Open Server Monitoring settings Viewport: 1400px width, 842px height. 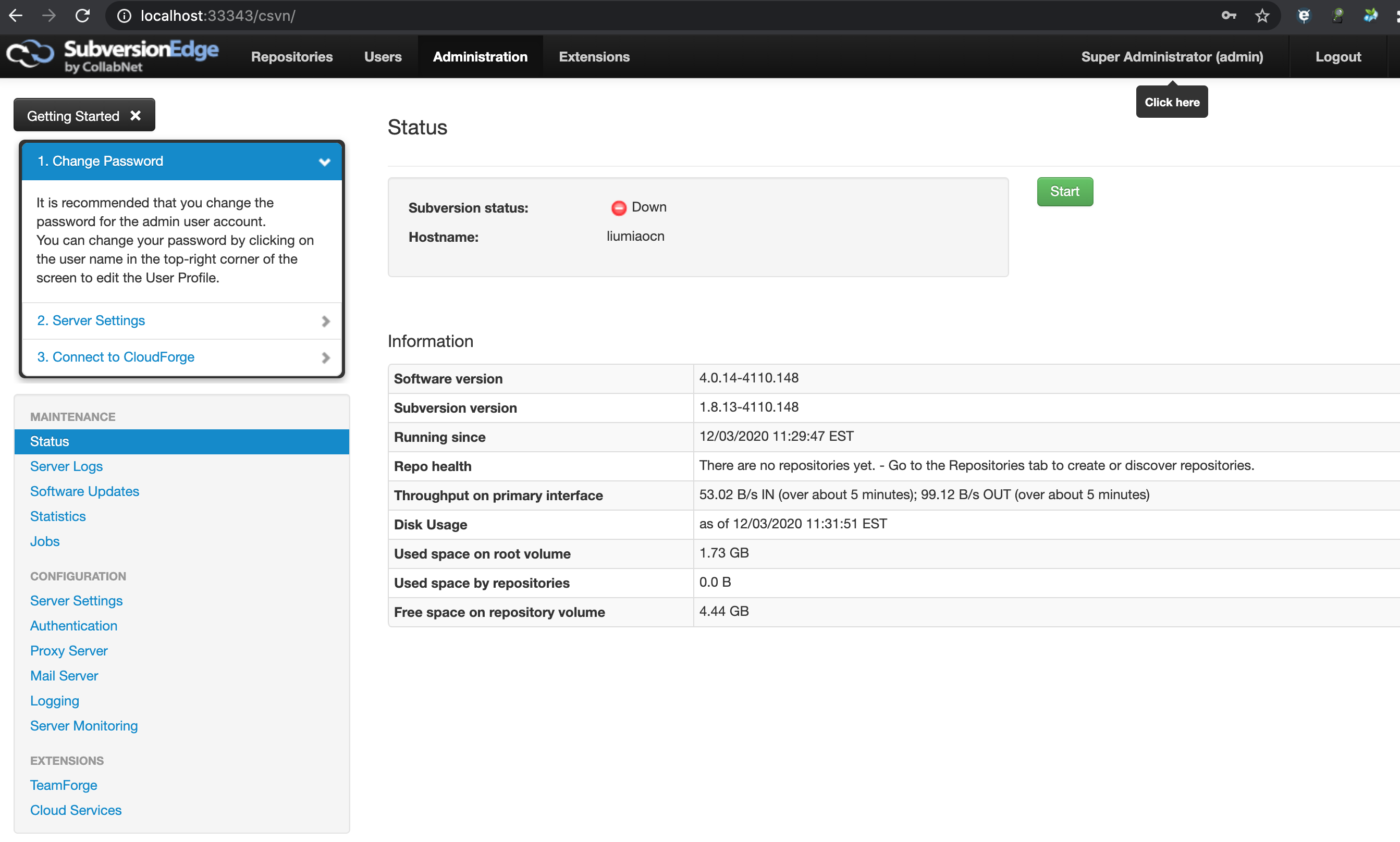click(84, 726)
